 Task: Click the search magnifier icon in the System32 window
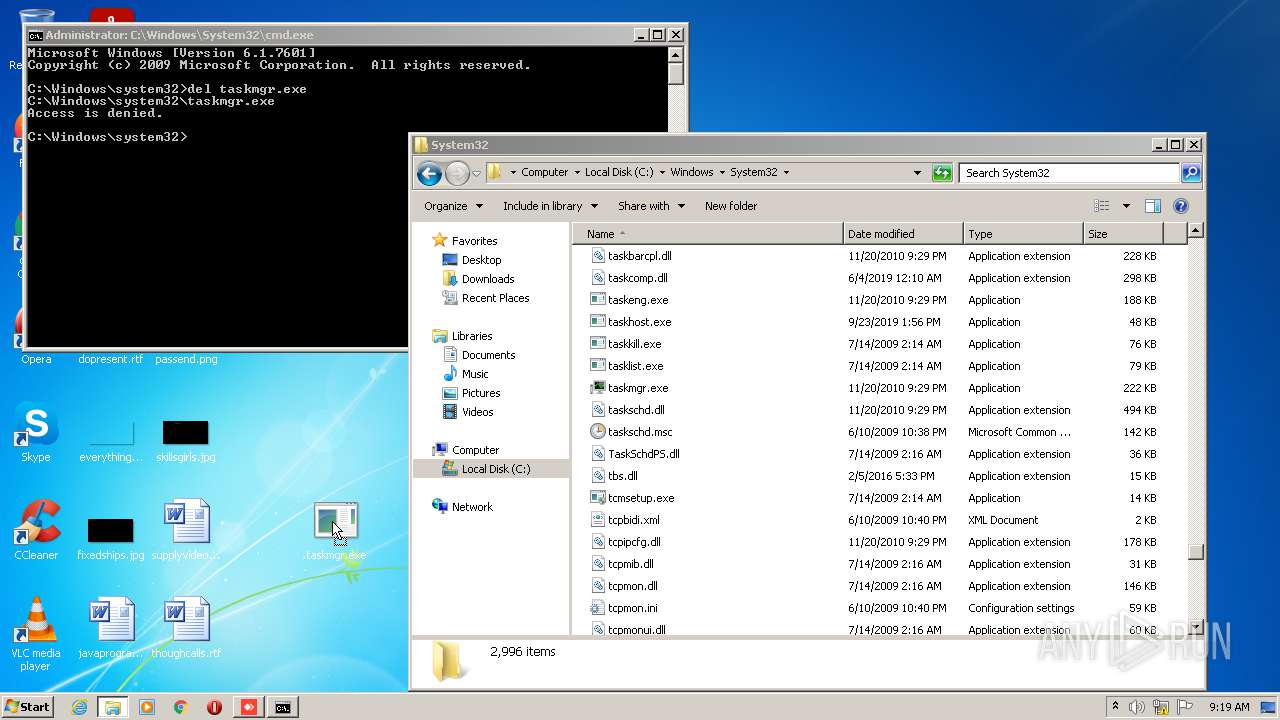1190,173
